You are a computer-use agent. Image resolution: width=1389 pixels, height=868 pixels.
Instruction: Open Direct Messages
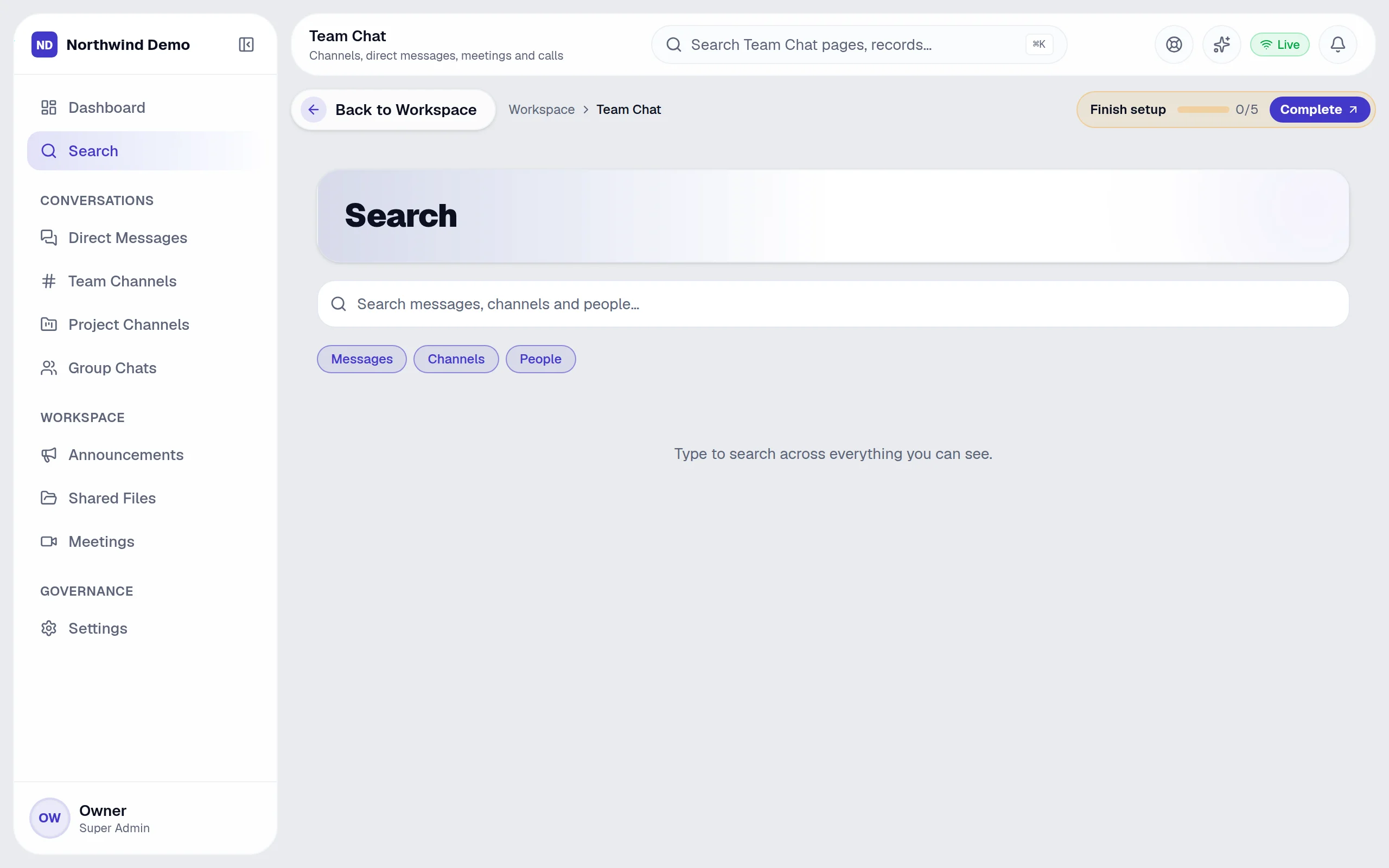(x=145, y=238)
